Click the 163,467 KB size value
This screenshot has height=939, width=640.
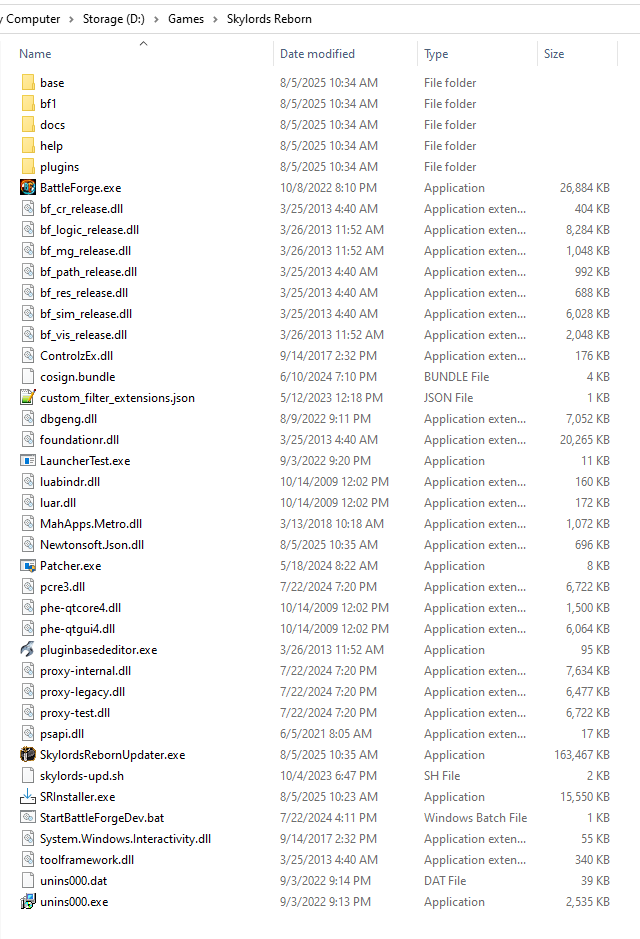[581, 755]
